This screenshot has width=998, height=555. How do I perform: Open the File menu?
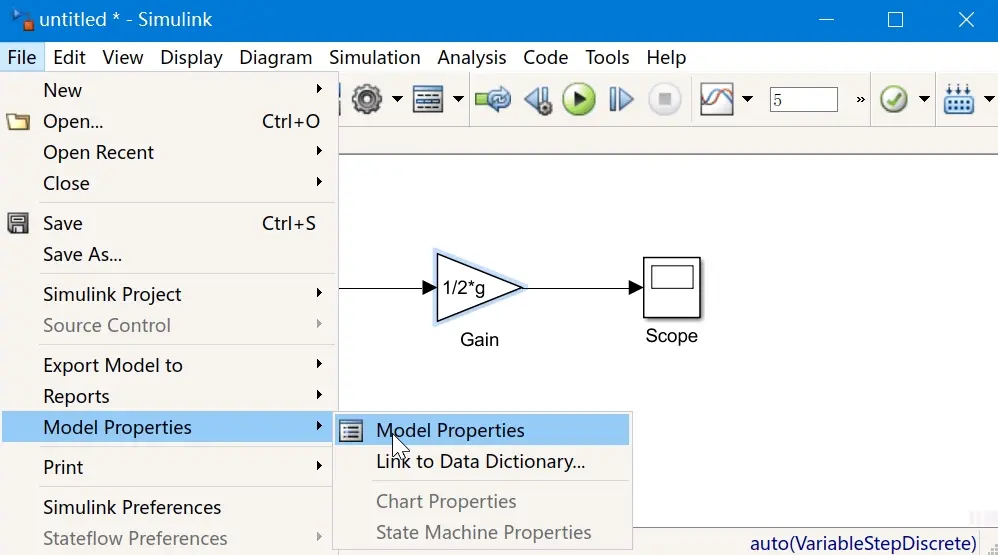point(22,57)
